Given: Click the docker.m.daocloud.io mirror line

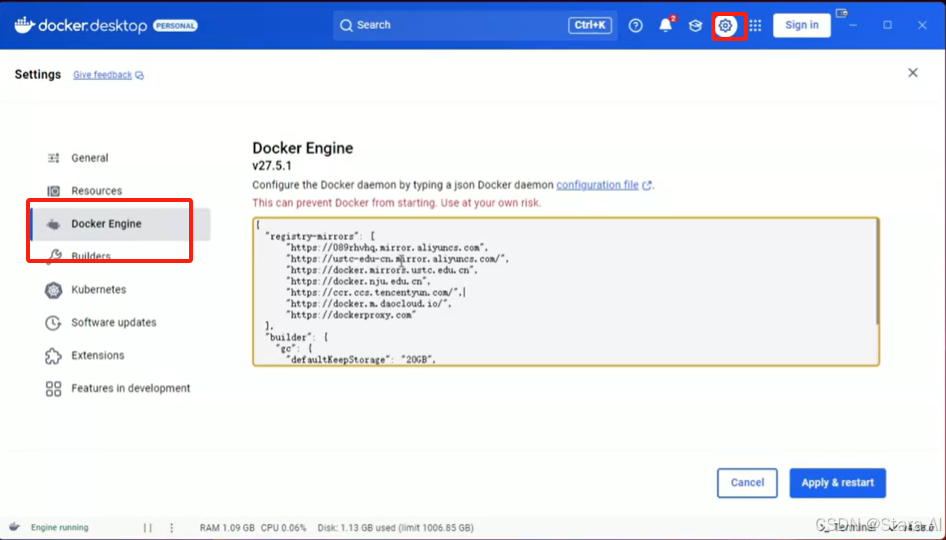Looking at the screenshot, I should (x=368, y=303).
